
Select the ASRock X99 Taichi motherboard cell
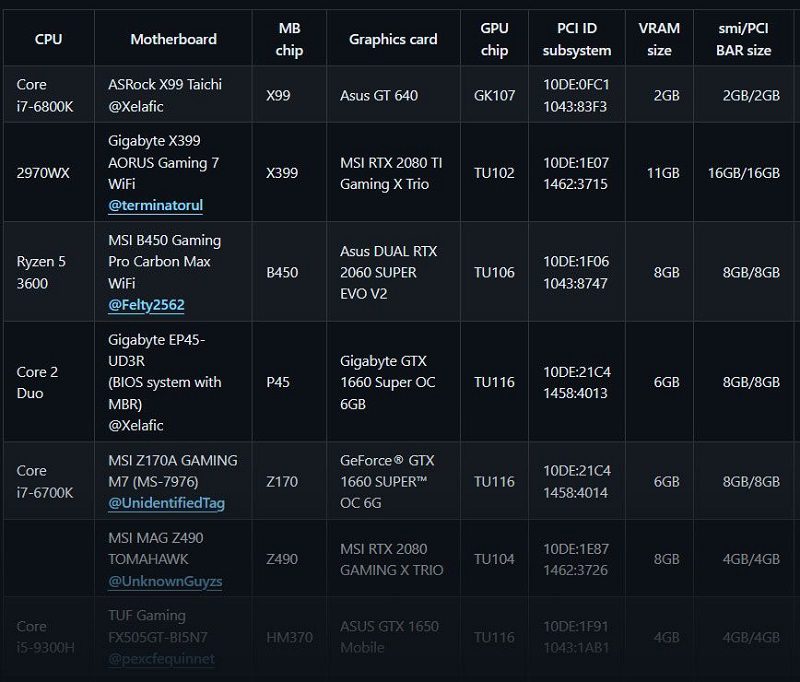[x=173, y=95]
